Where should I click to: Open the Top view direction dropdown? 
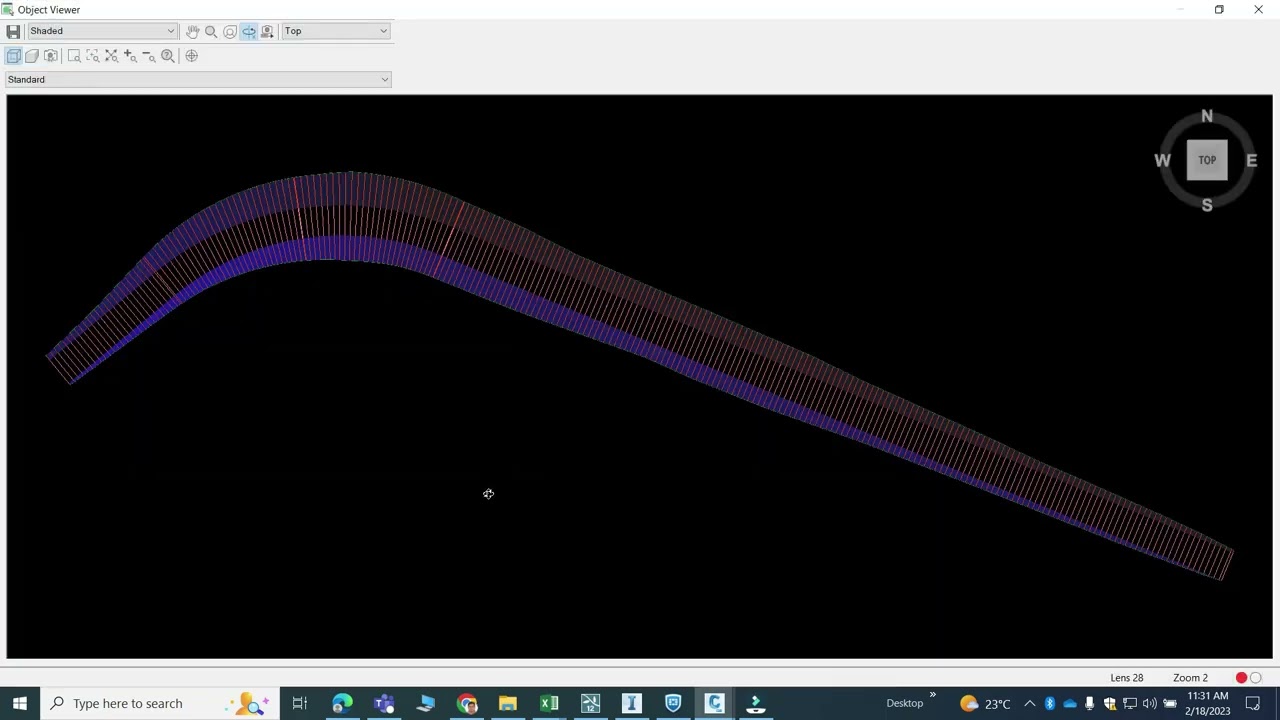tap(335, 31)
